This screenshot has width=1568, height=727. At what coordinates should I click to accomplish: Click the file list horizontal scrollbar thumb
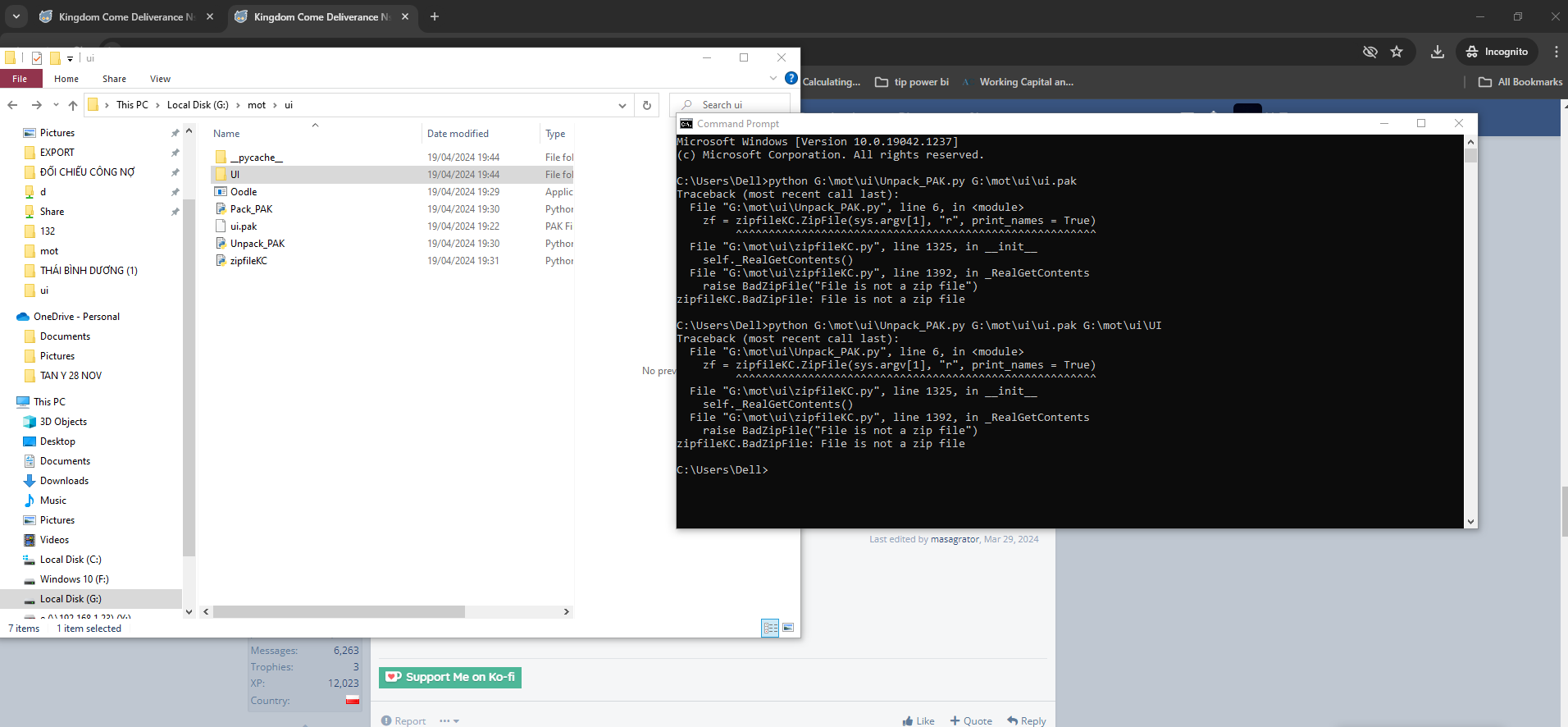[339, 611]
